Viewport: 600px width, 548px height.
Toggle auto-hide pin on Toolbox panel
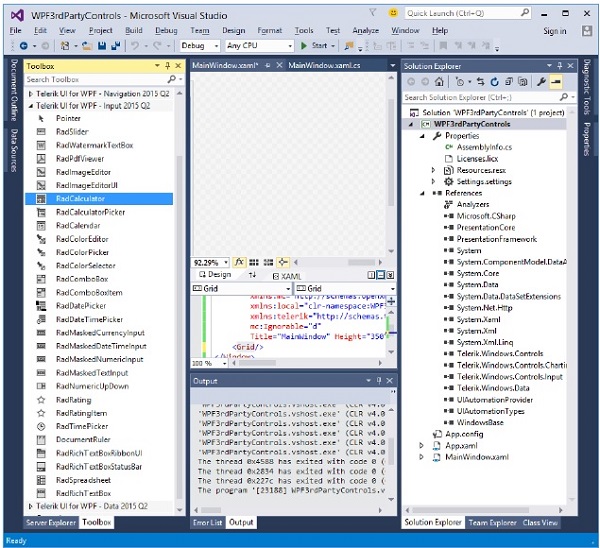[167, 66]
